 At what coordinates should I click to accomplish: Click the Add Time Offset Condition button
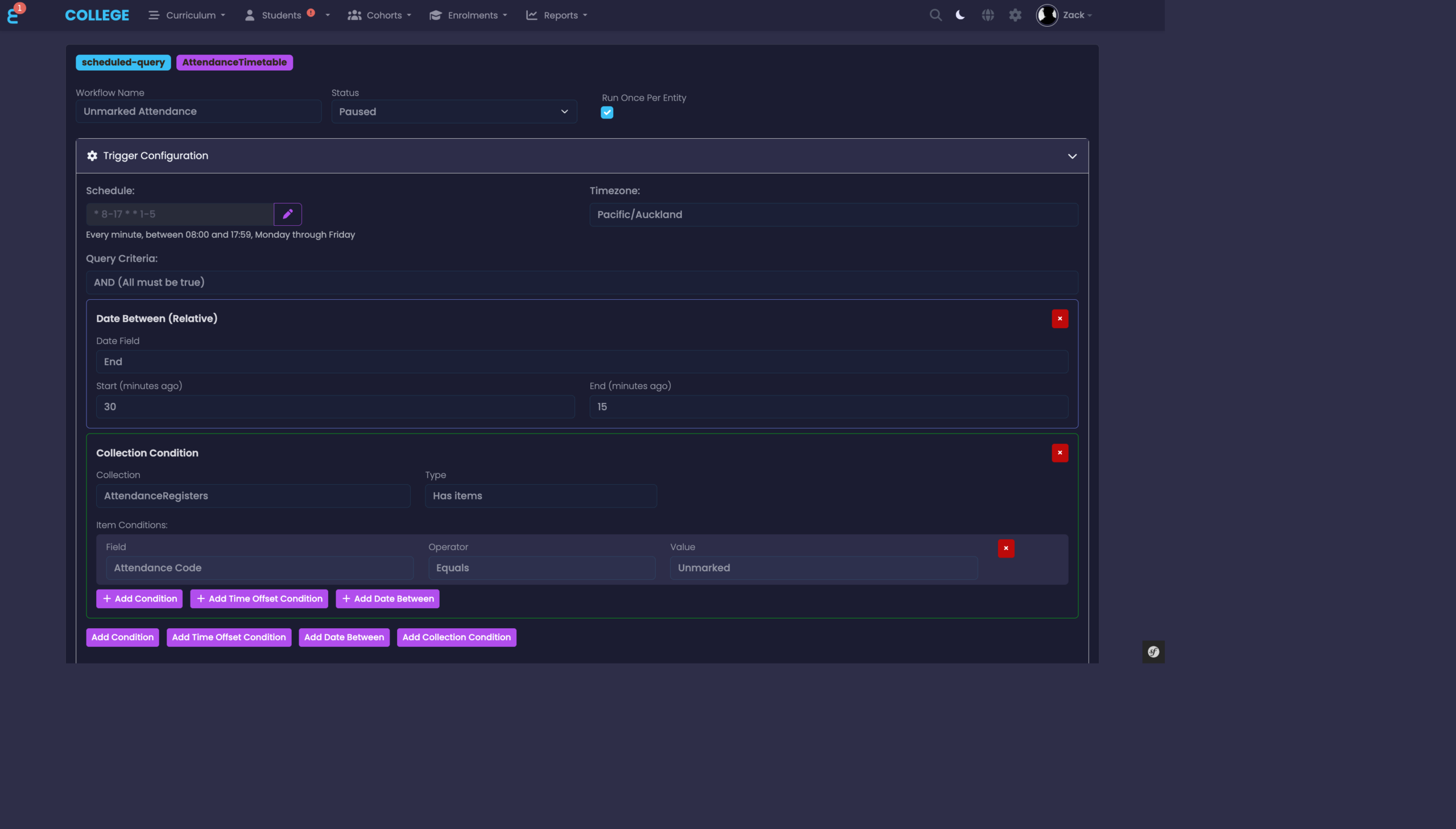pyautogui.click(x=229, y=637)
